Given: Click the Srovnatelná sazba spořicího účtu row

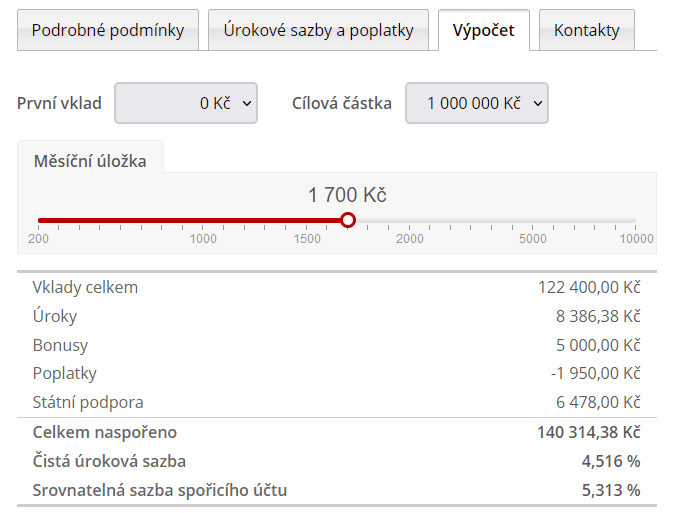Looking at the screenshot, I should (337, 490).
